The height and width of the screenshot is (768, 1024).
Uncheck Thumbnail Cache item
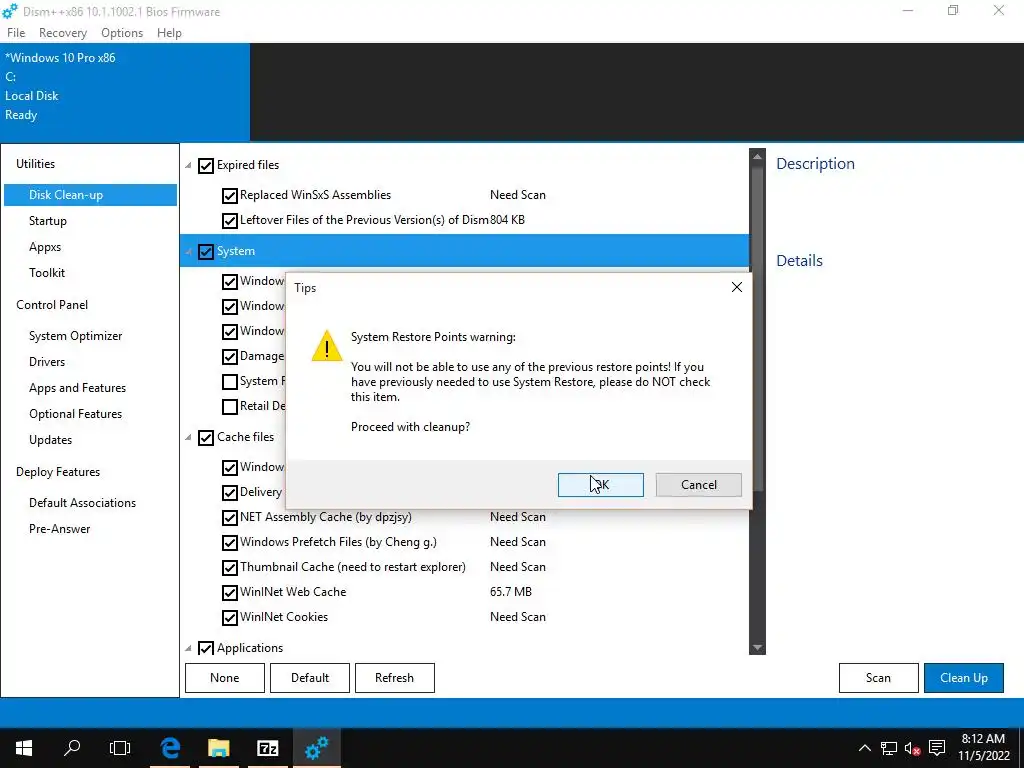(x=229, y=568)
